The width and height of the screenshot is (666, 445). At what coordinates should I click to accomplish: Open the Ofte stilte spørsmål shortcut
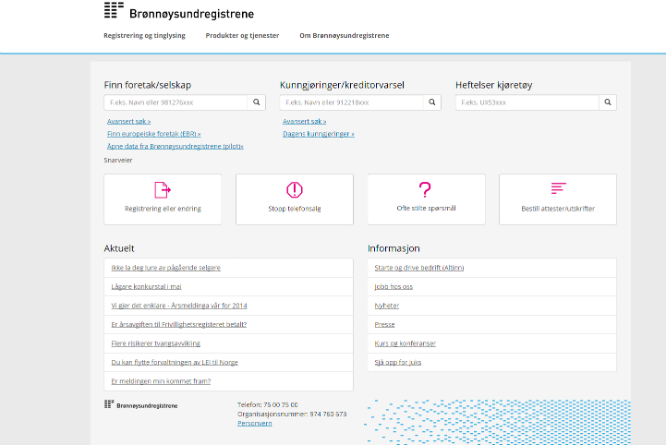click(426, 199)
